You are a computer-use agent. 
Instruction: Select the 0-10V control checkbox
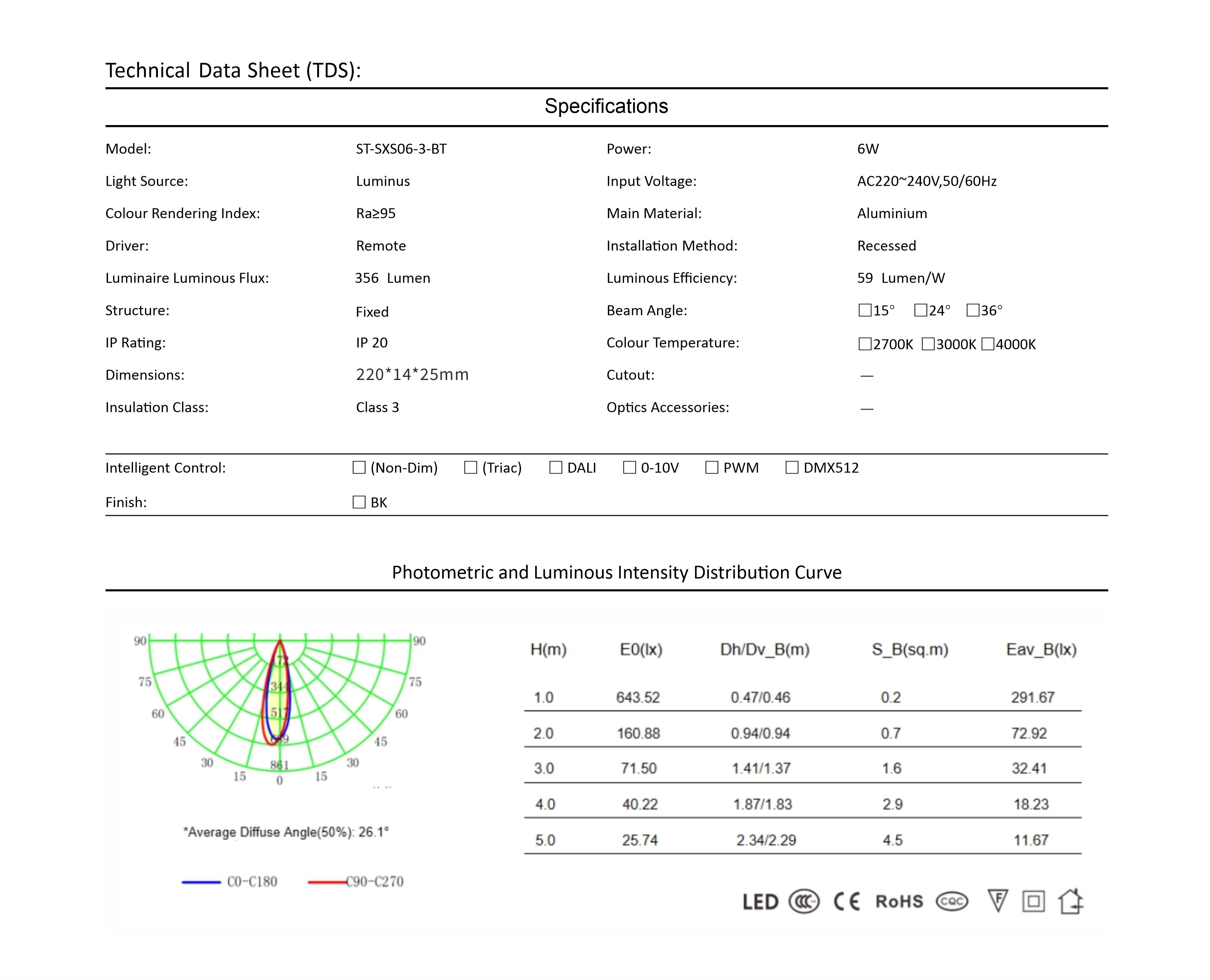pyautogui.click(x=629, y=468)
